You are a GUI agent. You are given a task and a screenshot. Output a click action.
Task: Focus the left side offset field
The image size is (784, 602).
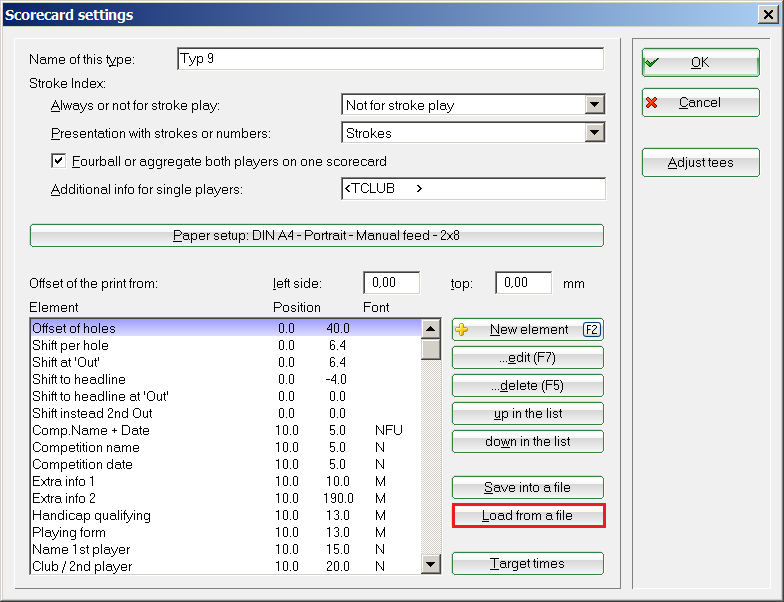(x=391, y=283)
